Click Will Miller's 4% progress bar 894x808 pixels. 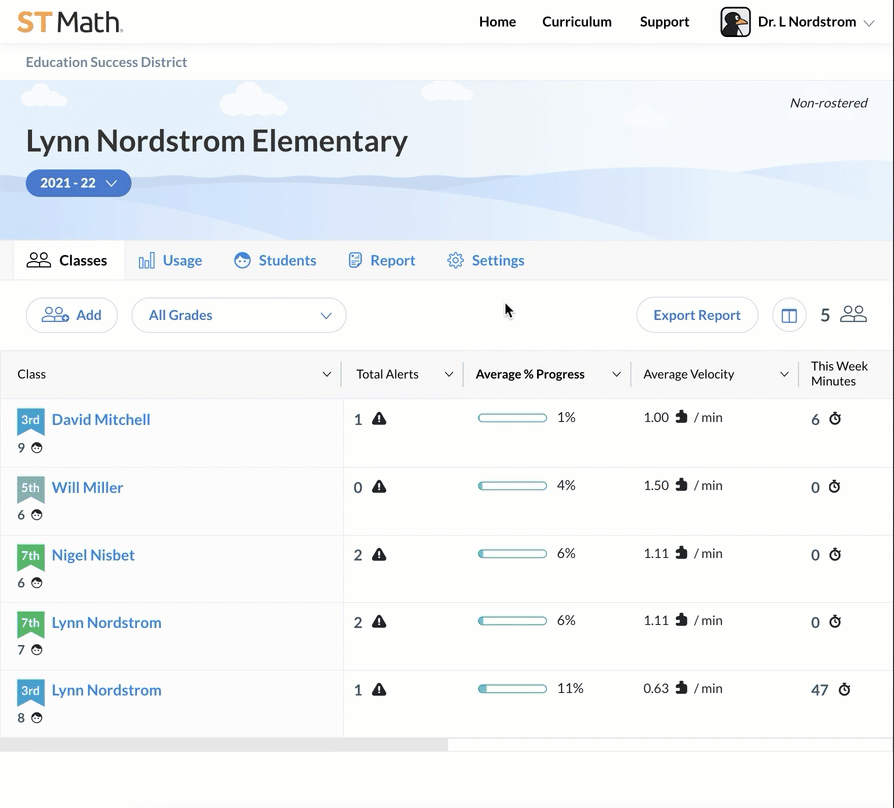(513, 486)
